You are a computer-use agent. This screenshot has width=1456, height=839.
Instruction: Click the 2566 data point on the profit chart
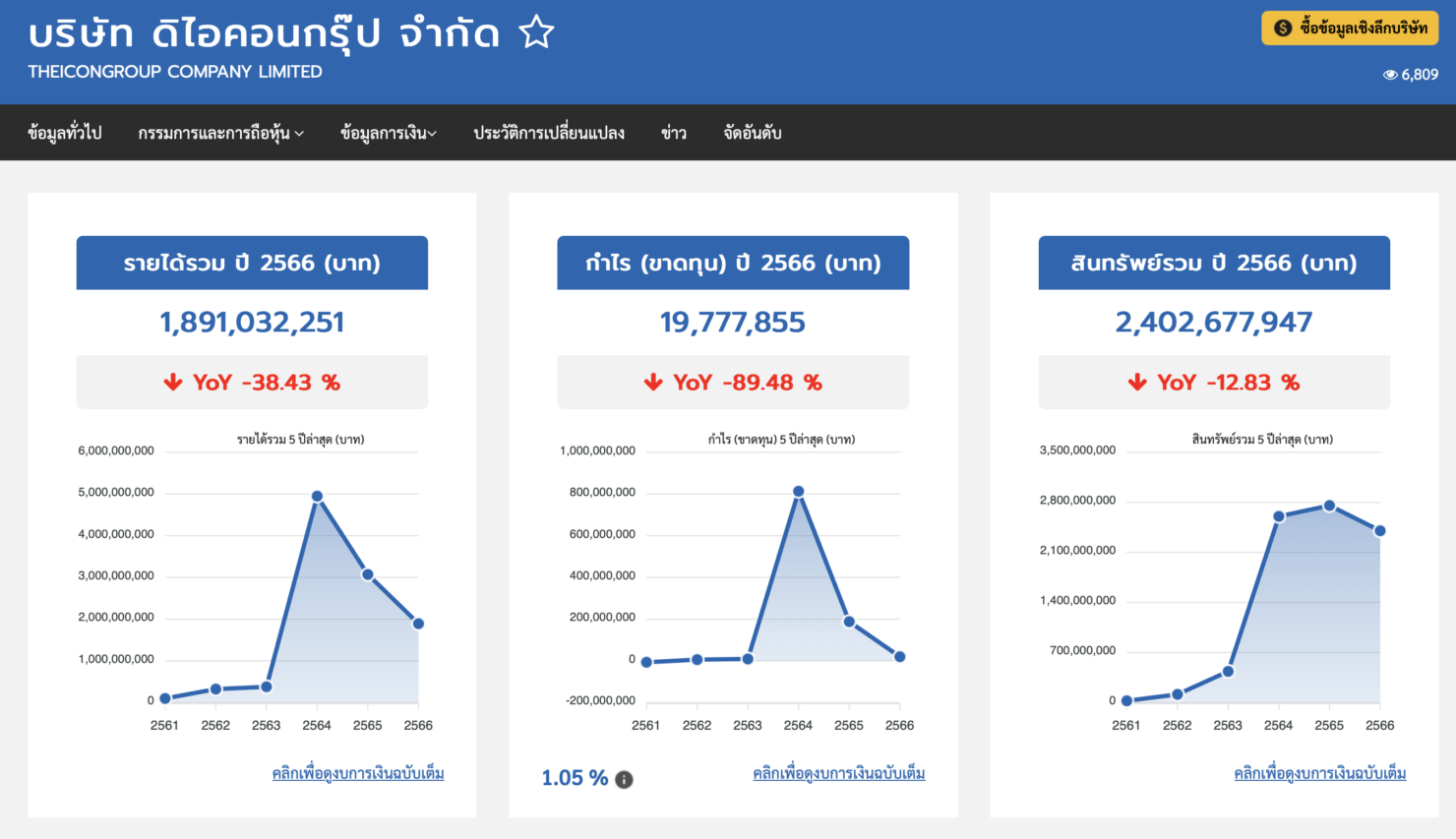(899, 657)
